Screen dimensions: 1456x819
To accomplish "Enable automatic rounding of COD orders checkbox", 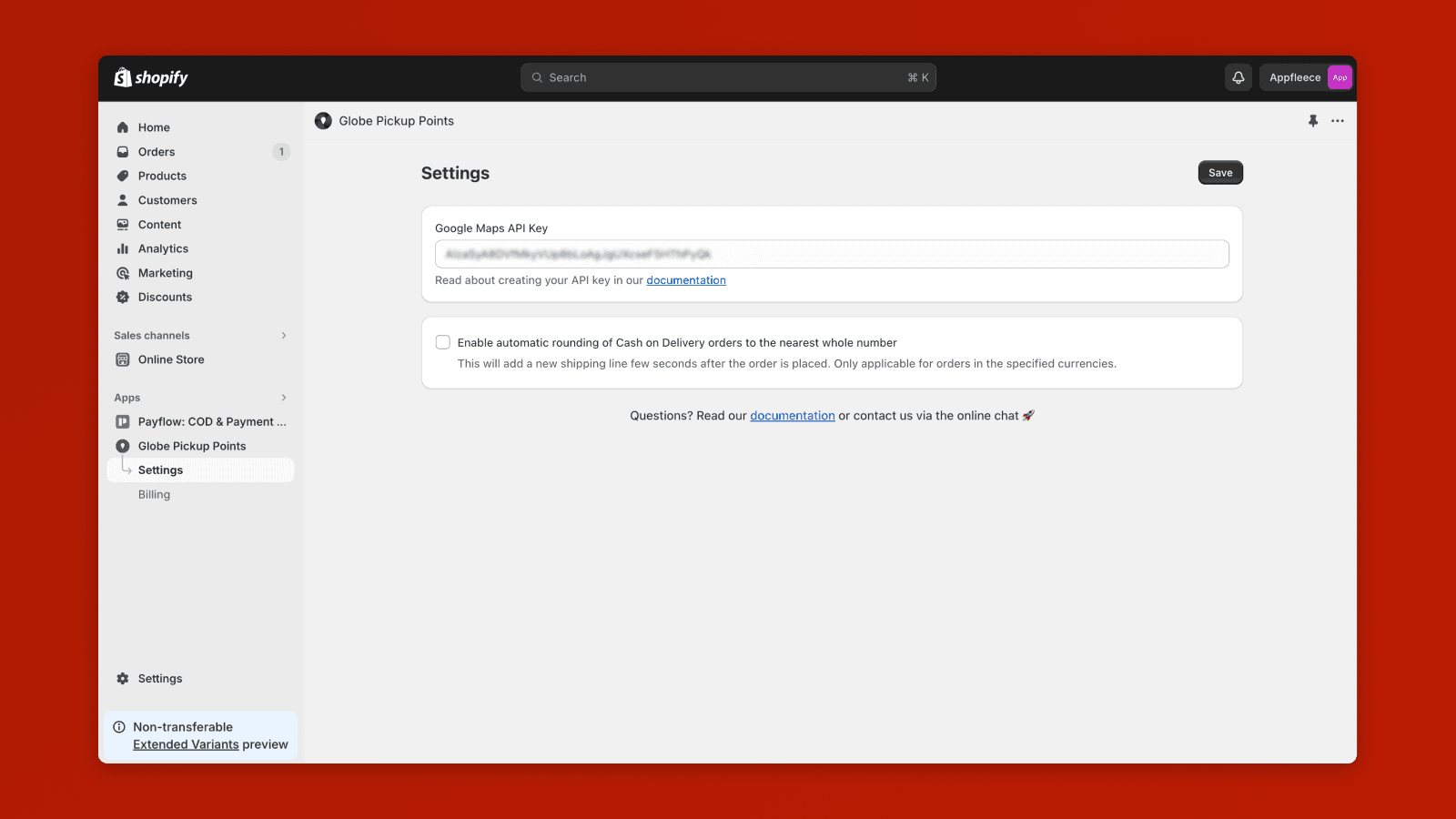I will click(x=443, y=342).
